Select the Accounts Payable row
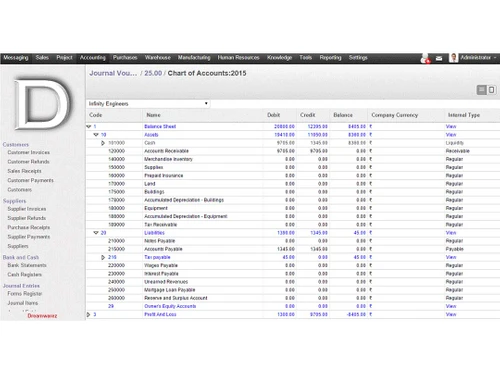The image size is (500, 375). pos(293,249)
